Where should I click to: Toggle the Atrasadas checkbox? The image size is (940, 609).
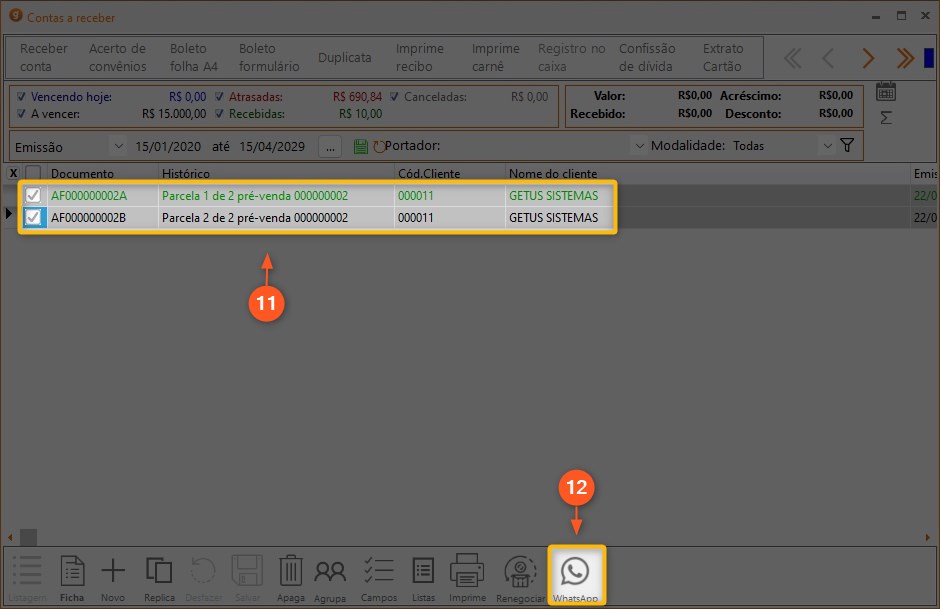point(220,98)
